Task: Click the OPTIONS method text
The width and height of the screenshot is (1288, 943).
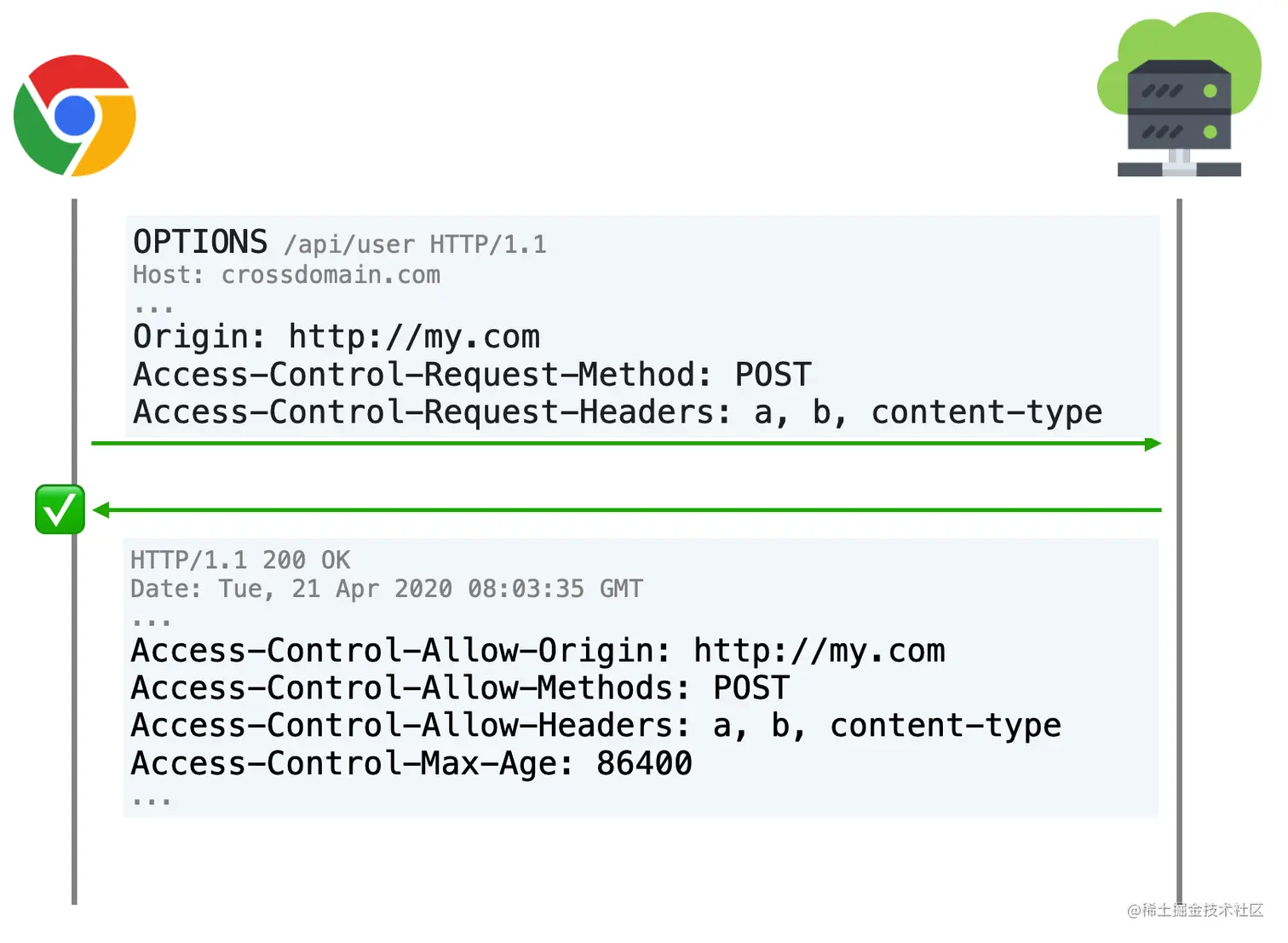Action: pyautogui.click(x=200, y=242)
